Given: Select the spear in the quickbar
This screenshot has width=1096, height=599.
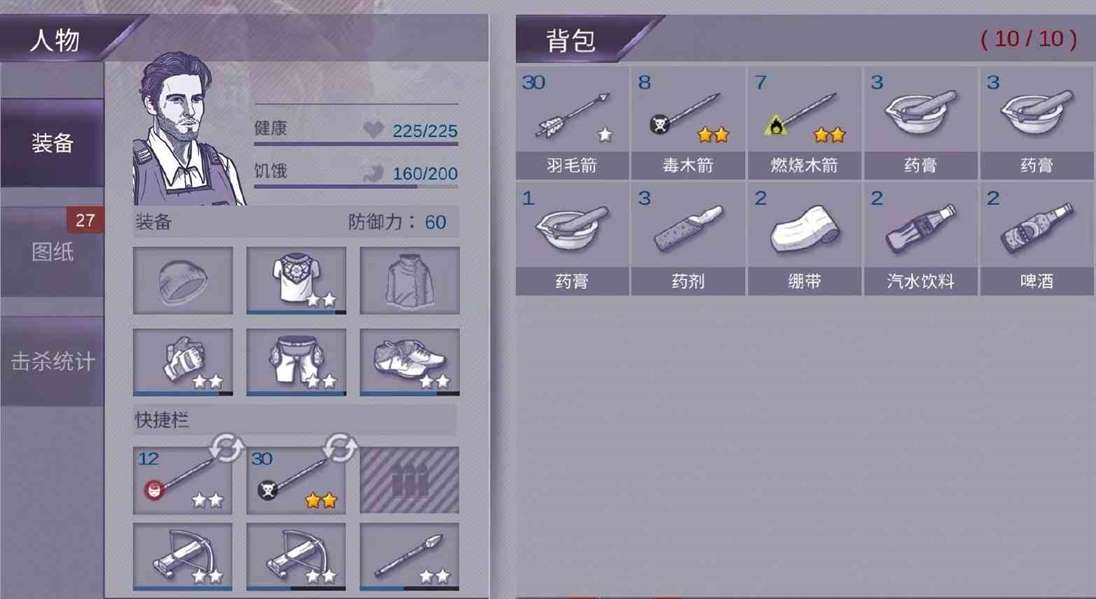Looking at the screenshot, I should 410,557.
